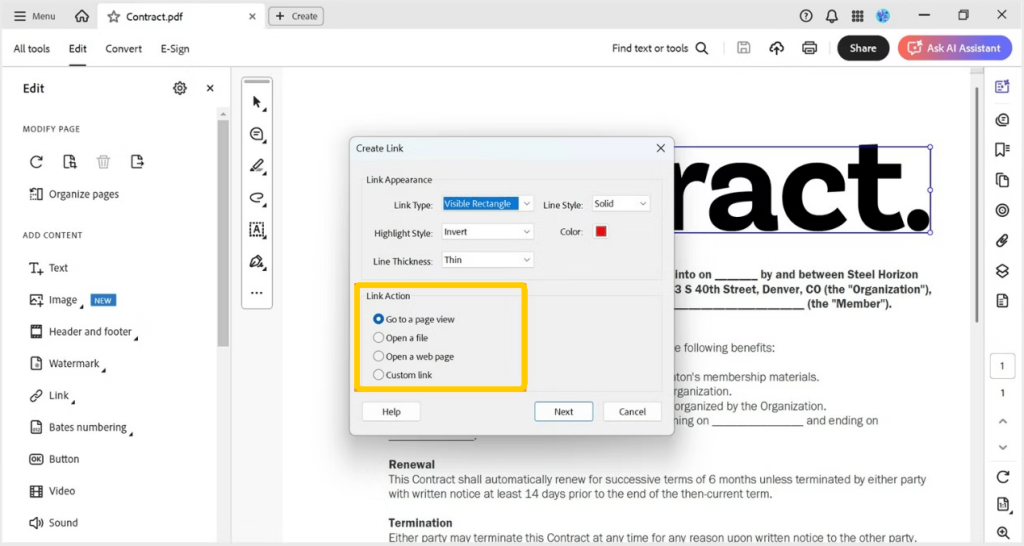Image resolution: width=1024 pixels, height=546 pixels.
Task: Open the account profile avatar
Action: coord(883,16)
